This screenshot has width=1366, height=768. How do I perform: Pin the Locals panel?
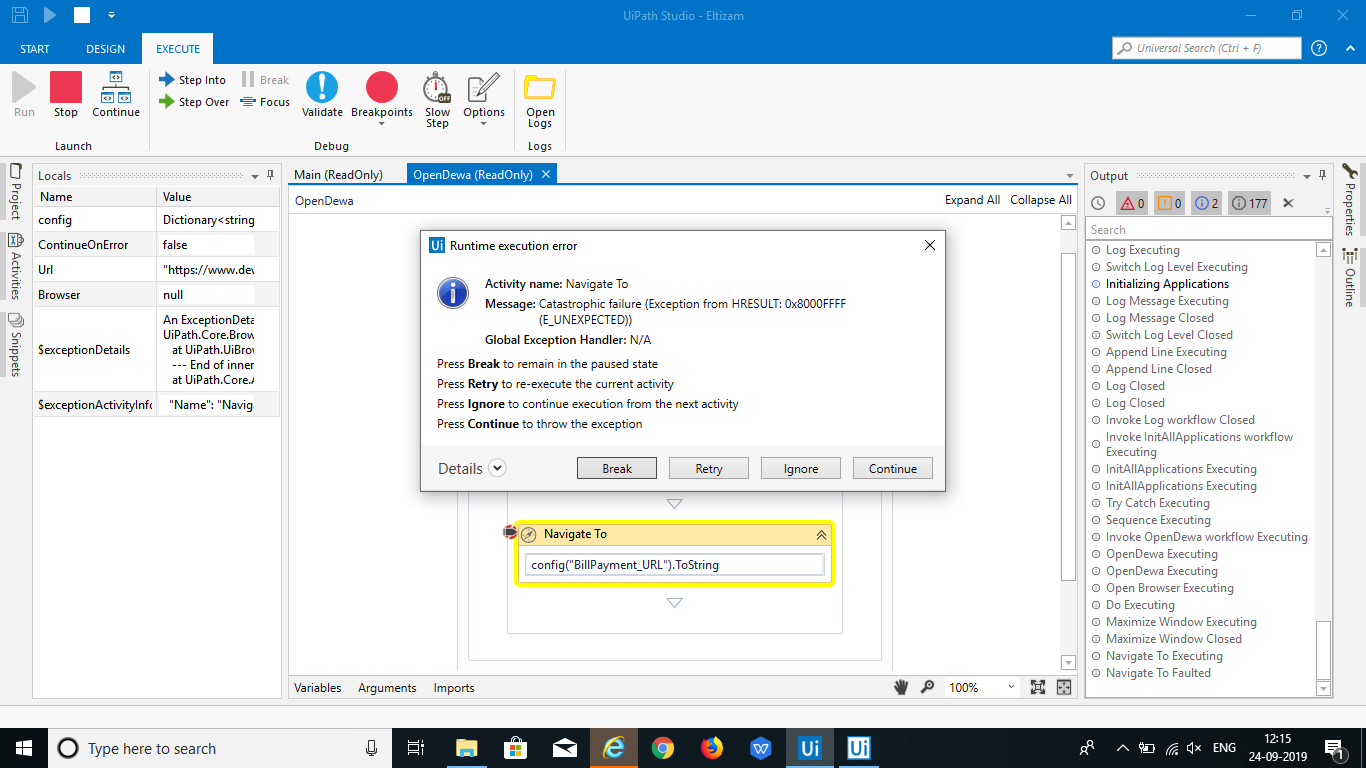tap(270, 175)
